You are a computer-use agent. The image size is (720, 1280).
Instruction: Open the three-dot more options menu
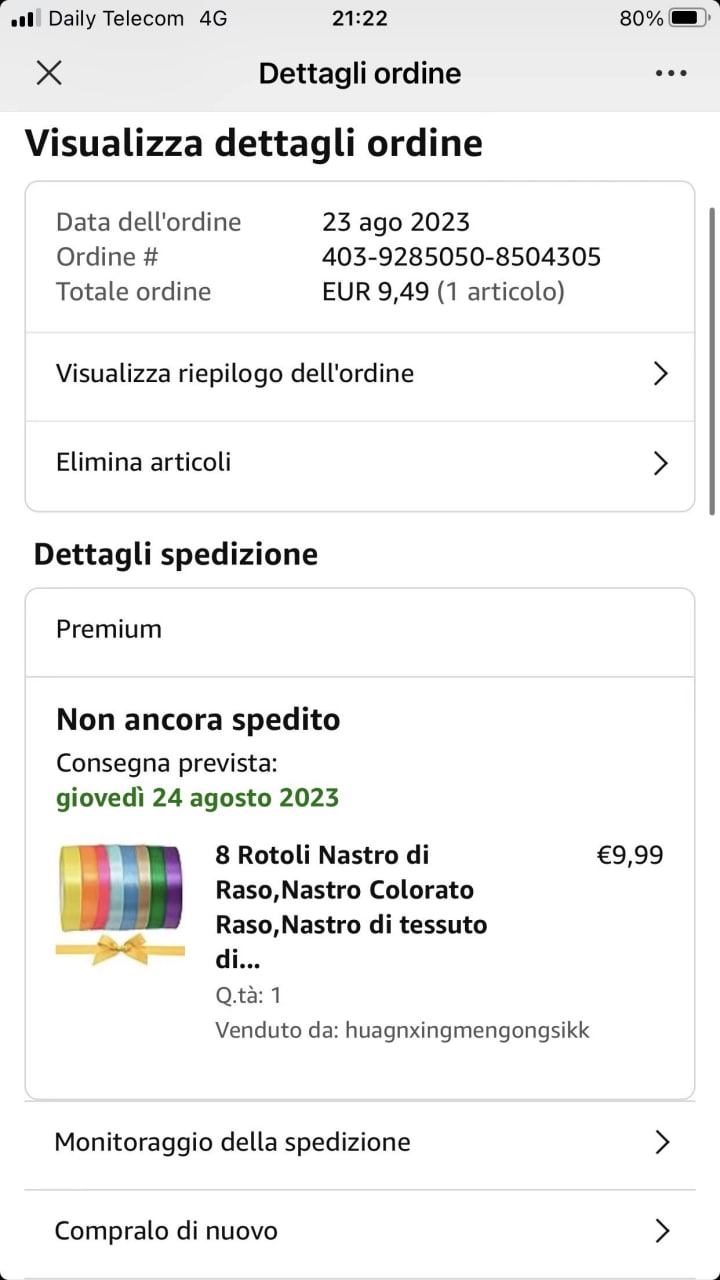point(671,73)
